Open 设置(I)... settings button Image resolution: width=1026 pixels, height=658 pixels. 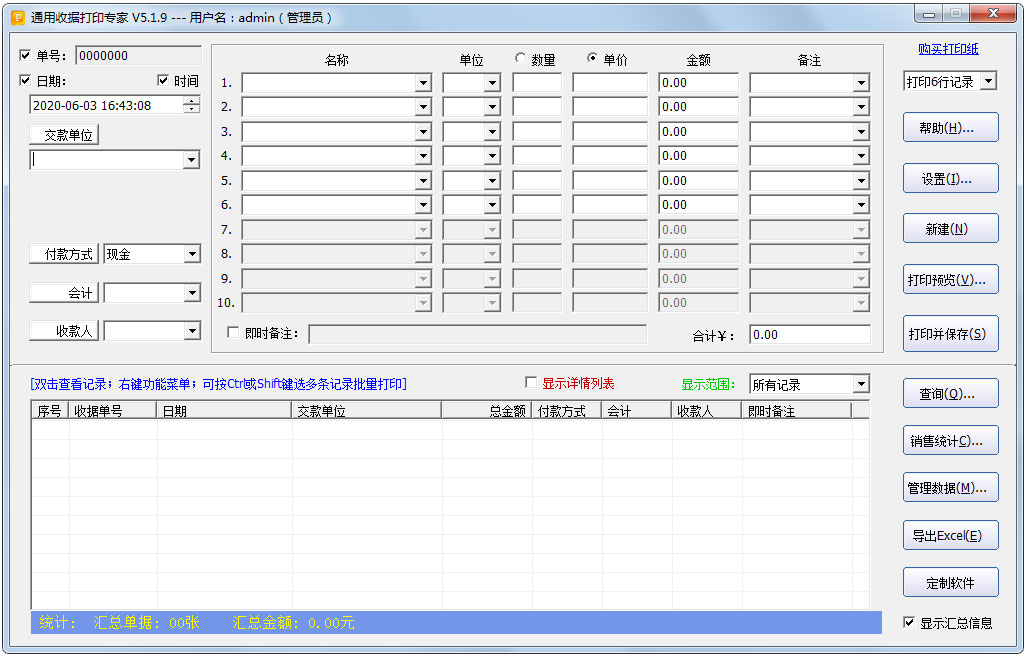point(950,179)
